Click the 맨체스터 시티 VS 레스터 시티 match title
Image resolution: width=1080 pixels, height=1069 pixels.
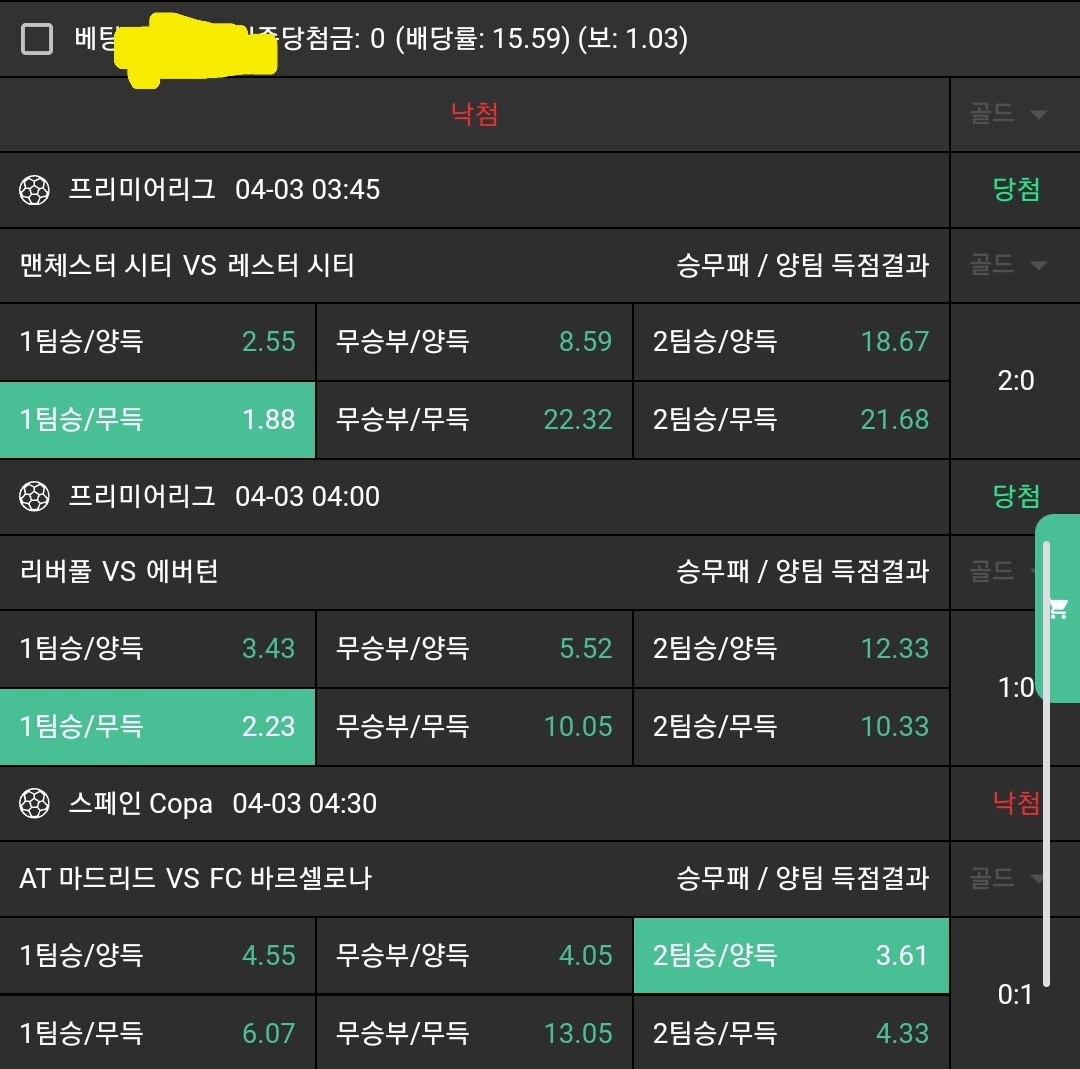(187, 265)
